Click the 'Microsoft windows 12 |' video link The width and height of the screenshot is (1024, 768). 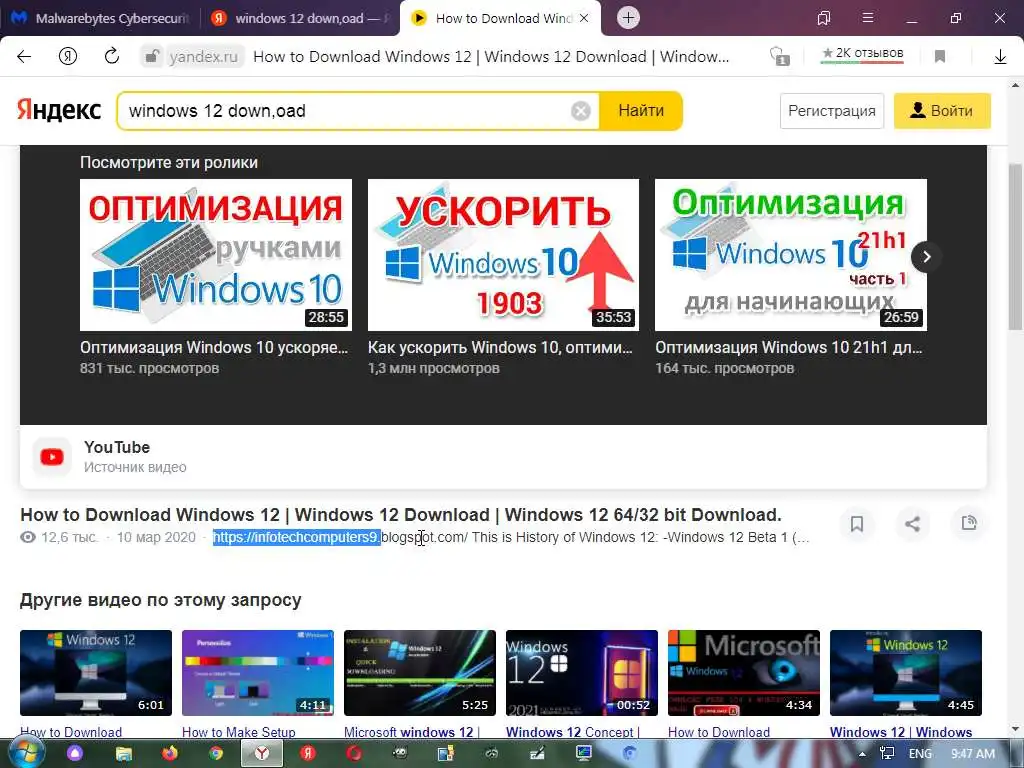click(x=411, y=732)
